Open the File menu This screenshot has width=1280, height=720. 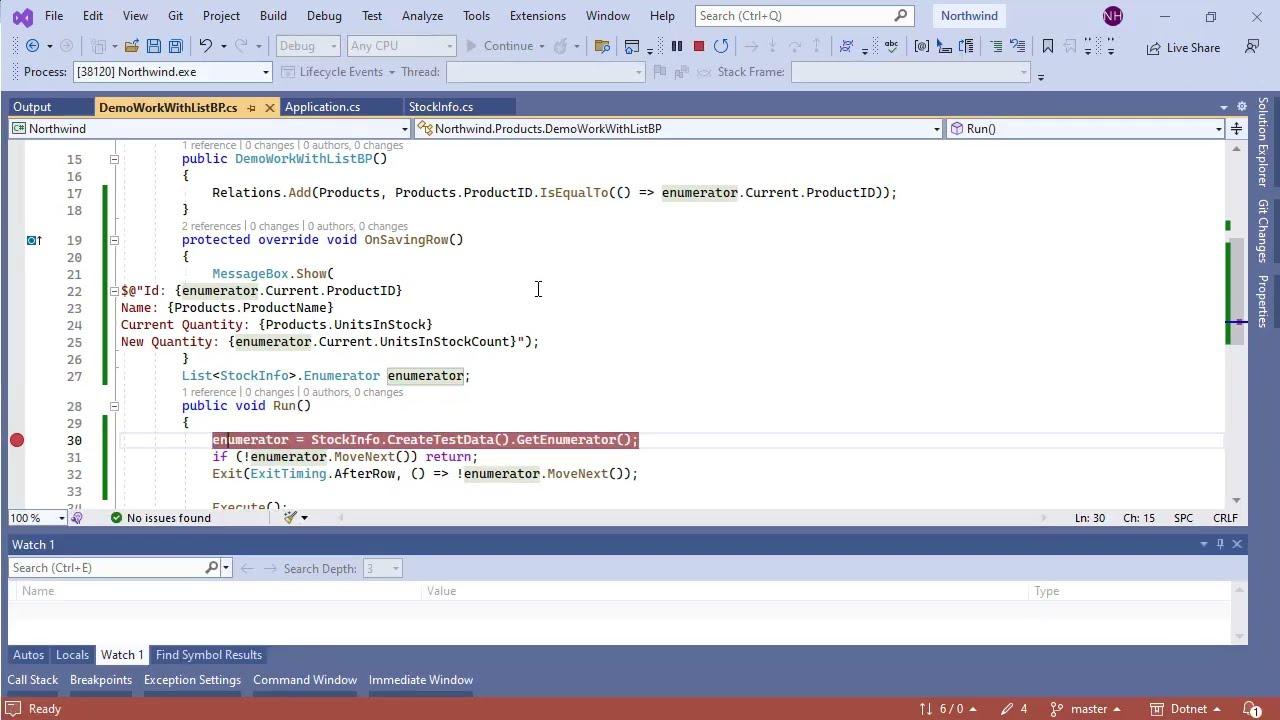[54, 16]
